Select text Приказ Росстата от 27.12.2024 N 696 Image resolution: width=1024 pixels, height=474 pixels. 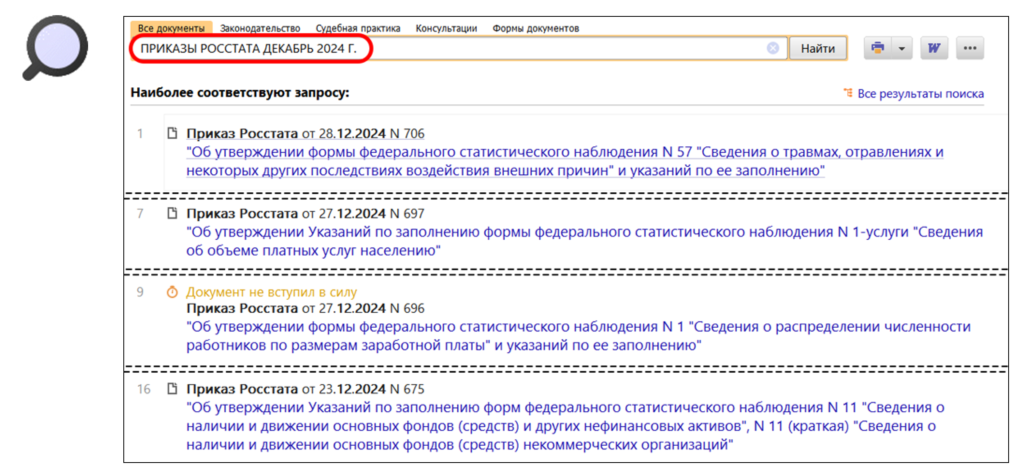tap(305, 308)
